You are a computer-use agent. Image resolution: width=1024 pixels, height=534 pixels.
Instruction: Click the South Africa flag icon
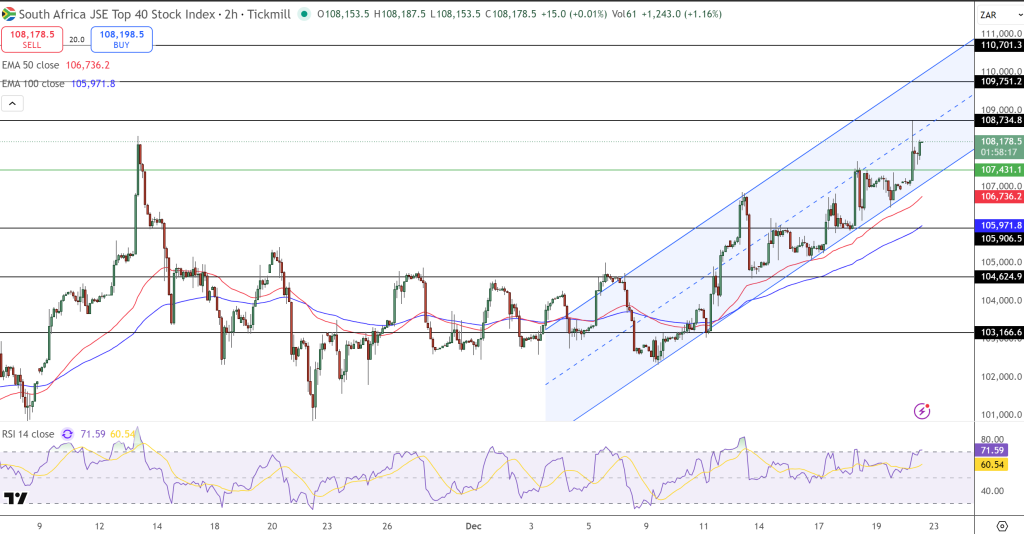point(8,14)
